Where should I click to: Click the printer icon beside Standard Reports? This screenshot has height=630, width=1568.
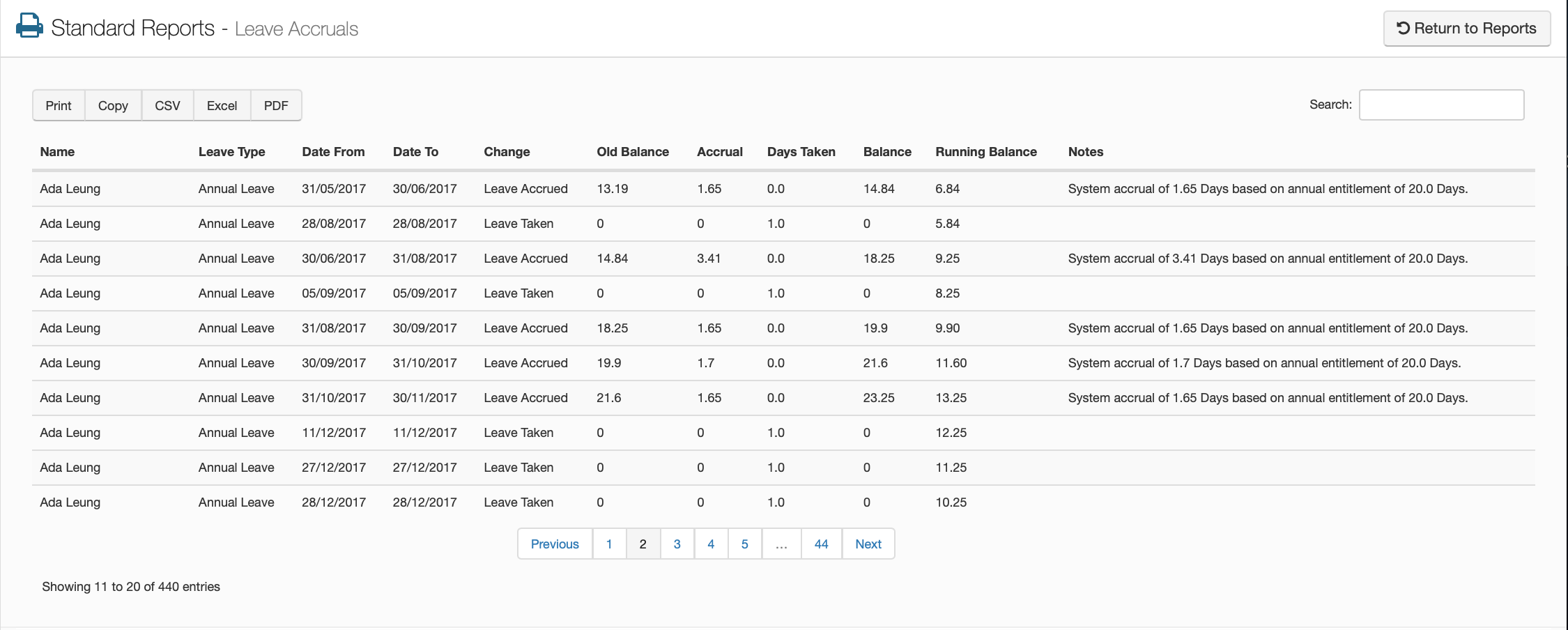pyautogui.click(x=29, y=26)
